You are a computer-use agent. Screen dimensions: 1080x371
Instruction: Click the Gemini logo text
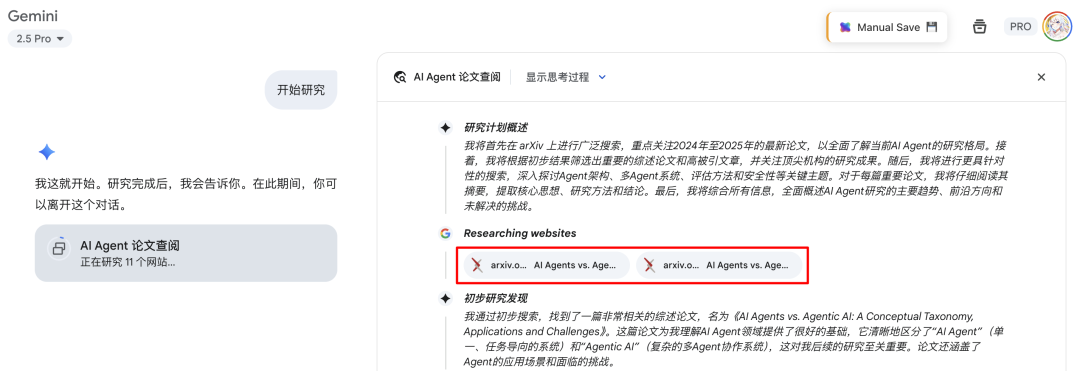[33, 16]
